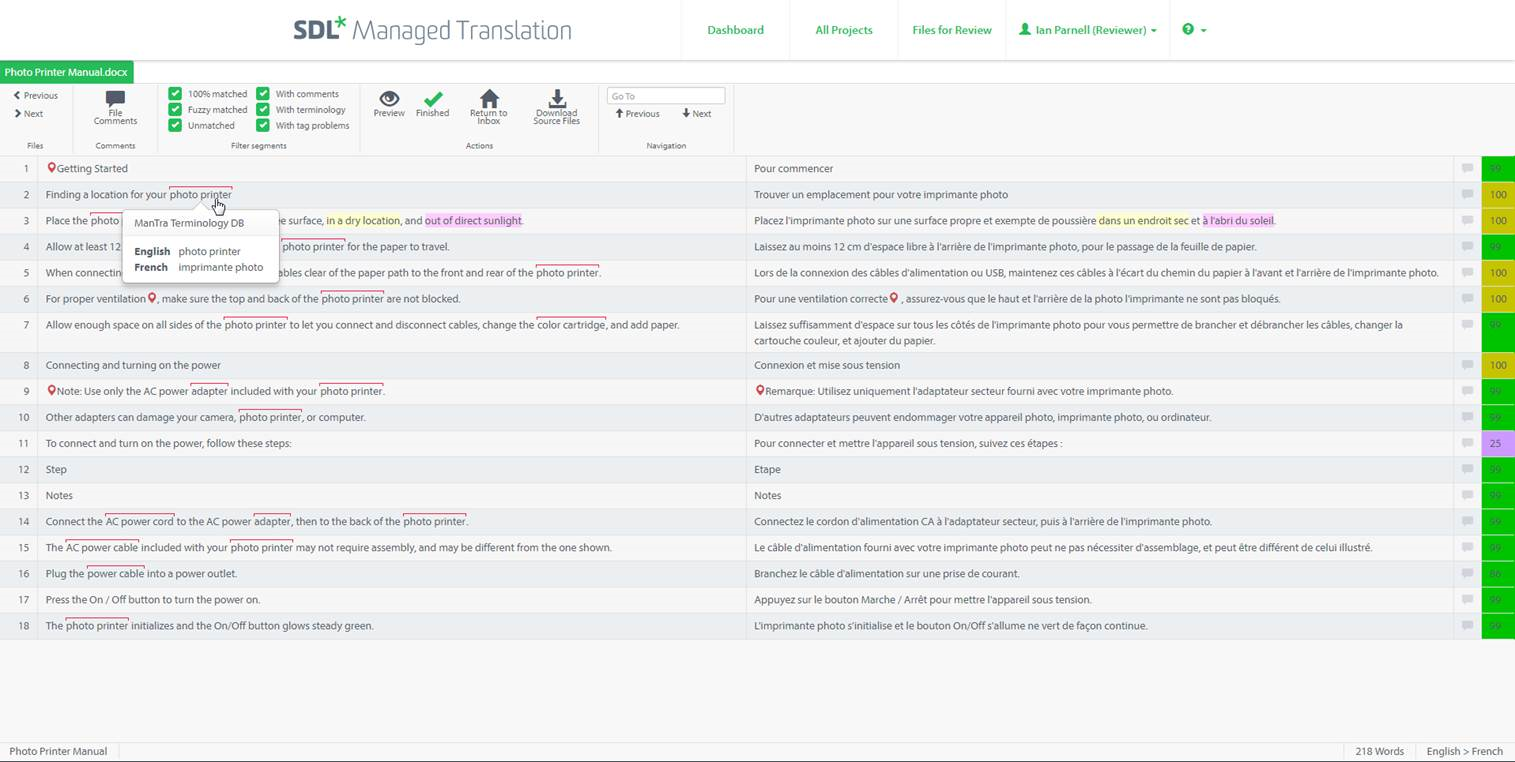This screenshot has height=762, width=1515.
Task: Click the SDL Managed Translation logo
Action: point(432,30)
